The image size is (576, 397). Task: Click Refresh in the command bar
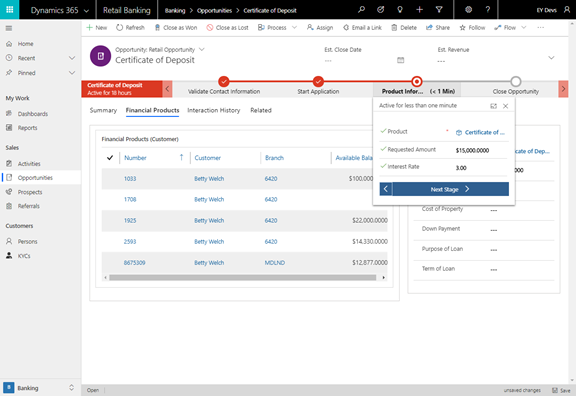(x=130, y=28)
